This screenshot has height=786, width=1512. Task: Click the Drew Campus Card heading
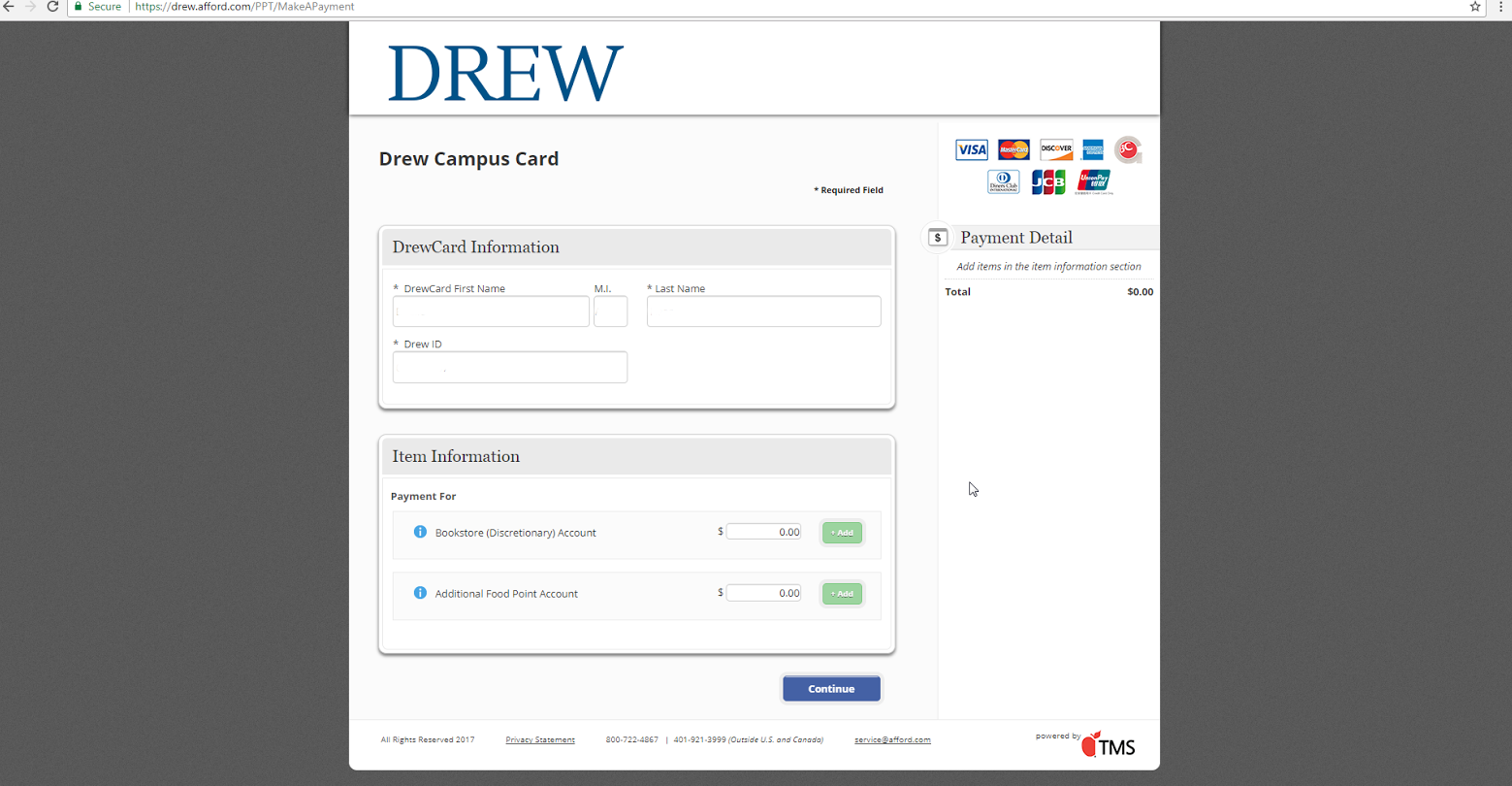468,159
